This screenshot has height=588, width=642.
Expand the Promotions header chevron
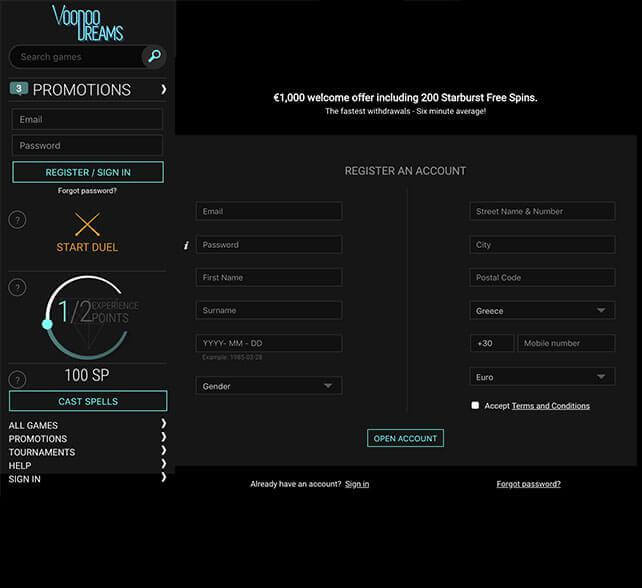tap(164, 89)
